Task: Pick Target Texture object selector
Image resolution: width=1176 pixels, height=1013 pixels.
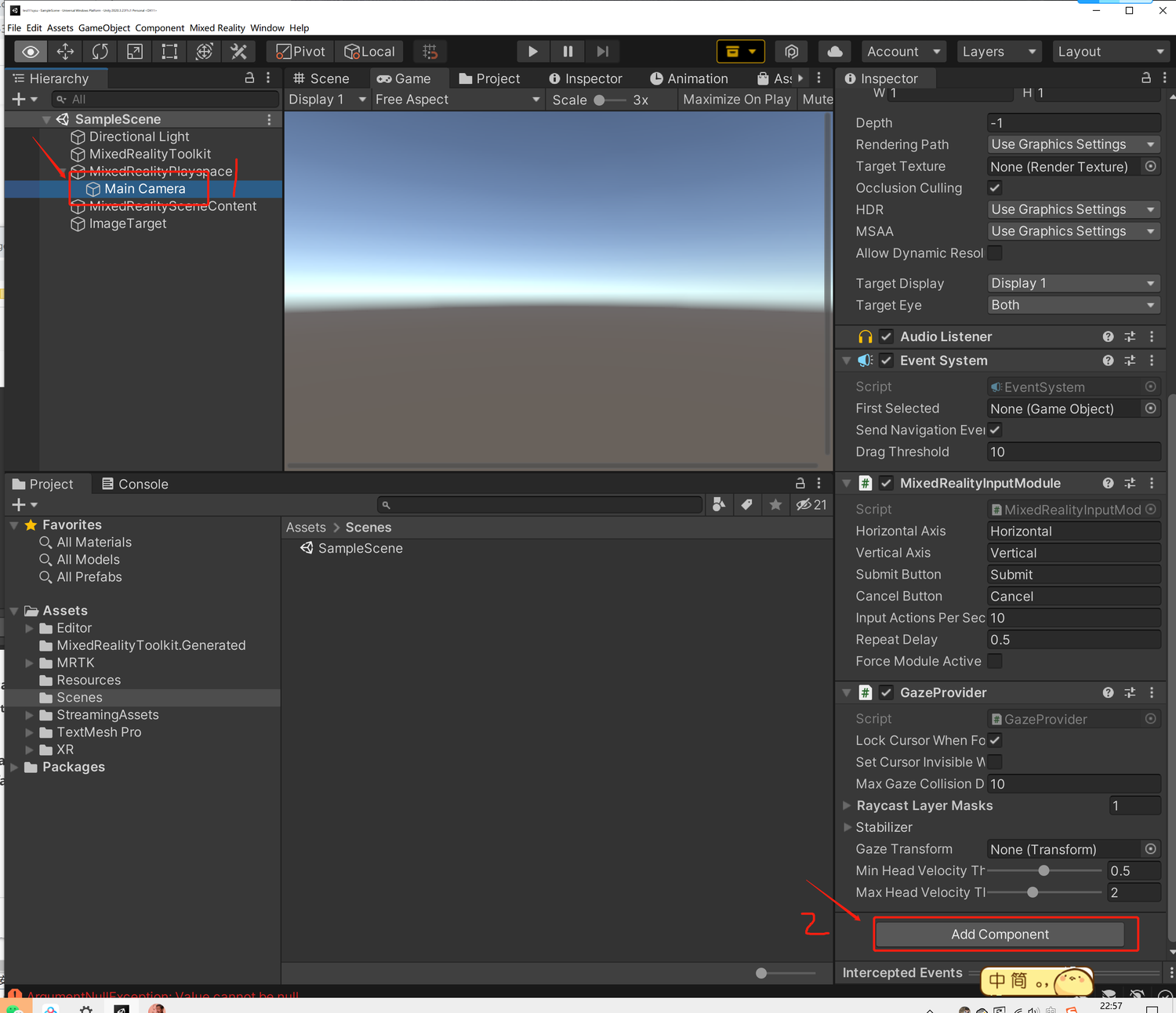Action: 1150,166
